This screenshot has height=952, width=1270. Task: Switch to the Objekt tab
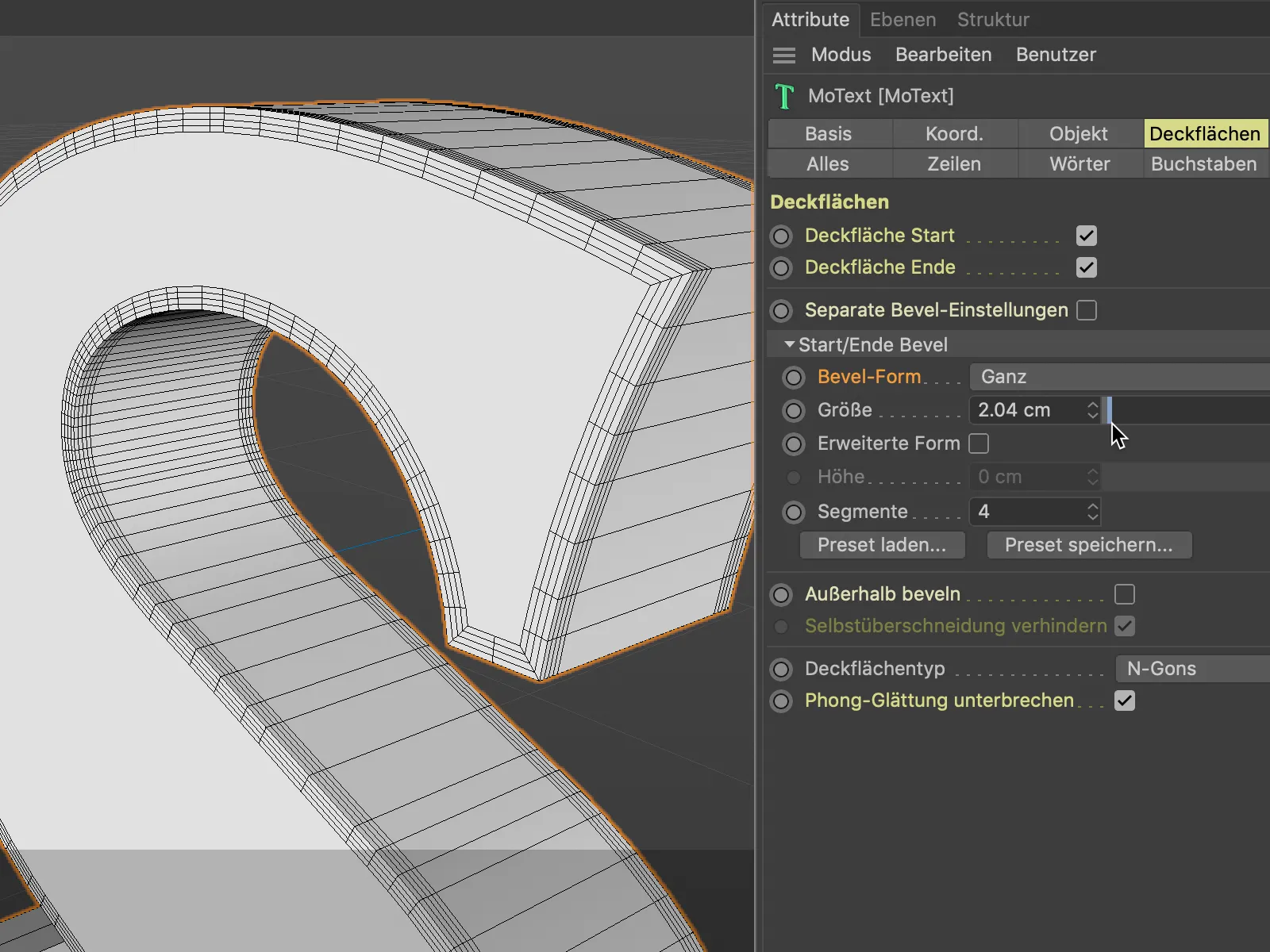[1079, 134]
